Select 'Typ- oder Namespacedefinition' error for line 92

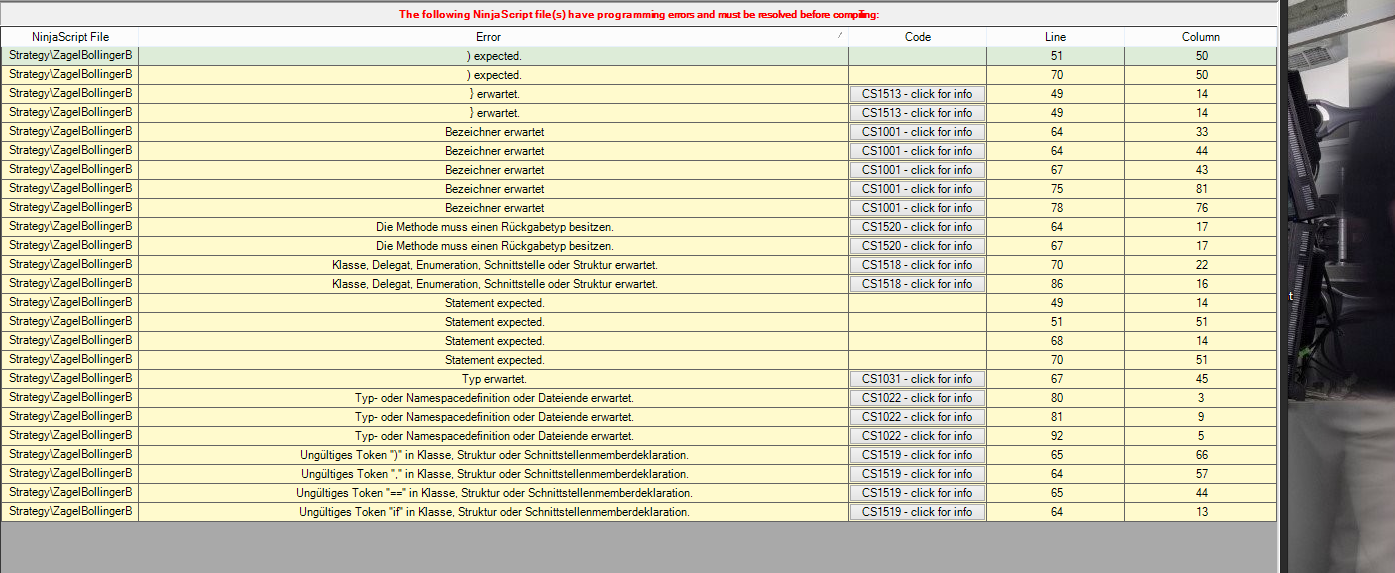(494, 436)
